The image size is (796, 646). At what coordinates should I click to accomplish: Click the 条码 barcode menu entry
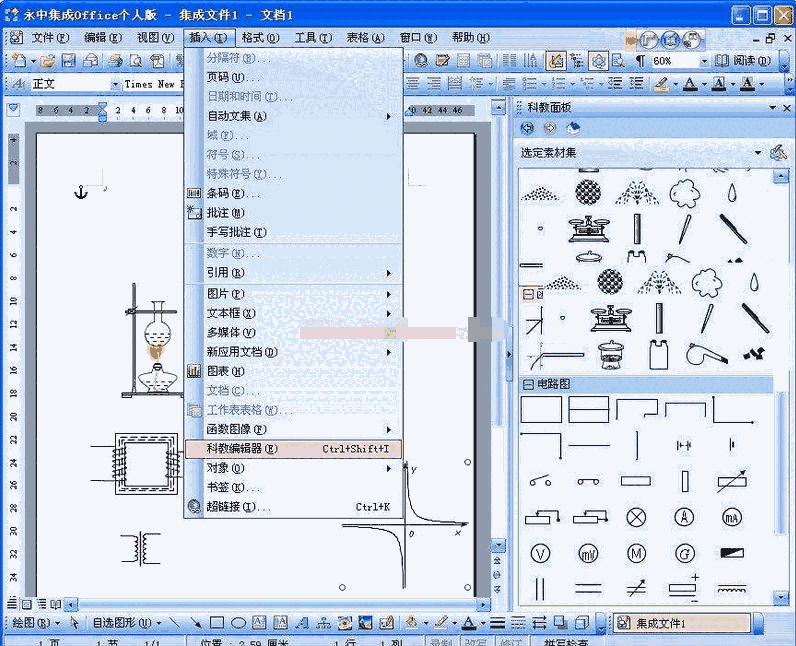293,193
